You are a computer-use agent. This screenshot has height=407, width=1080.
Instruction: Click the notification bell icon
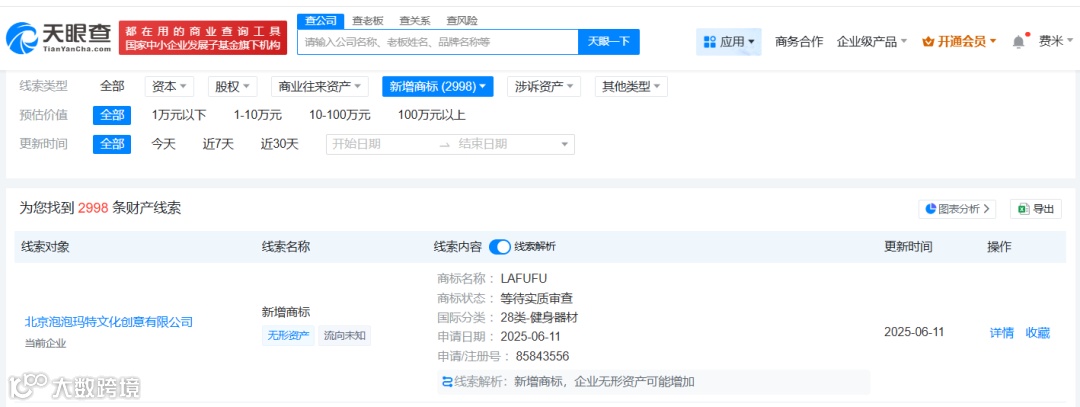1018,41
